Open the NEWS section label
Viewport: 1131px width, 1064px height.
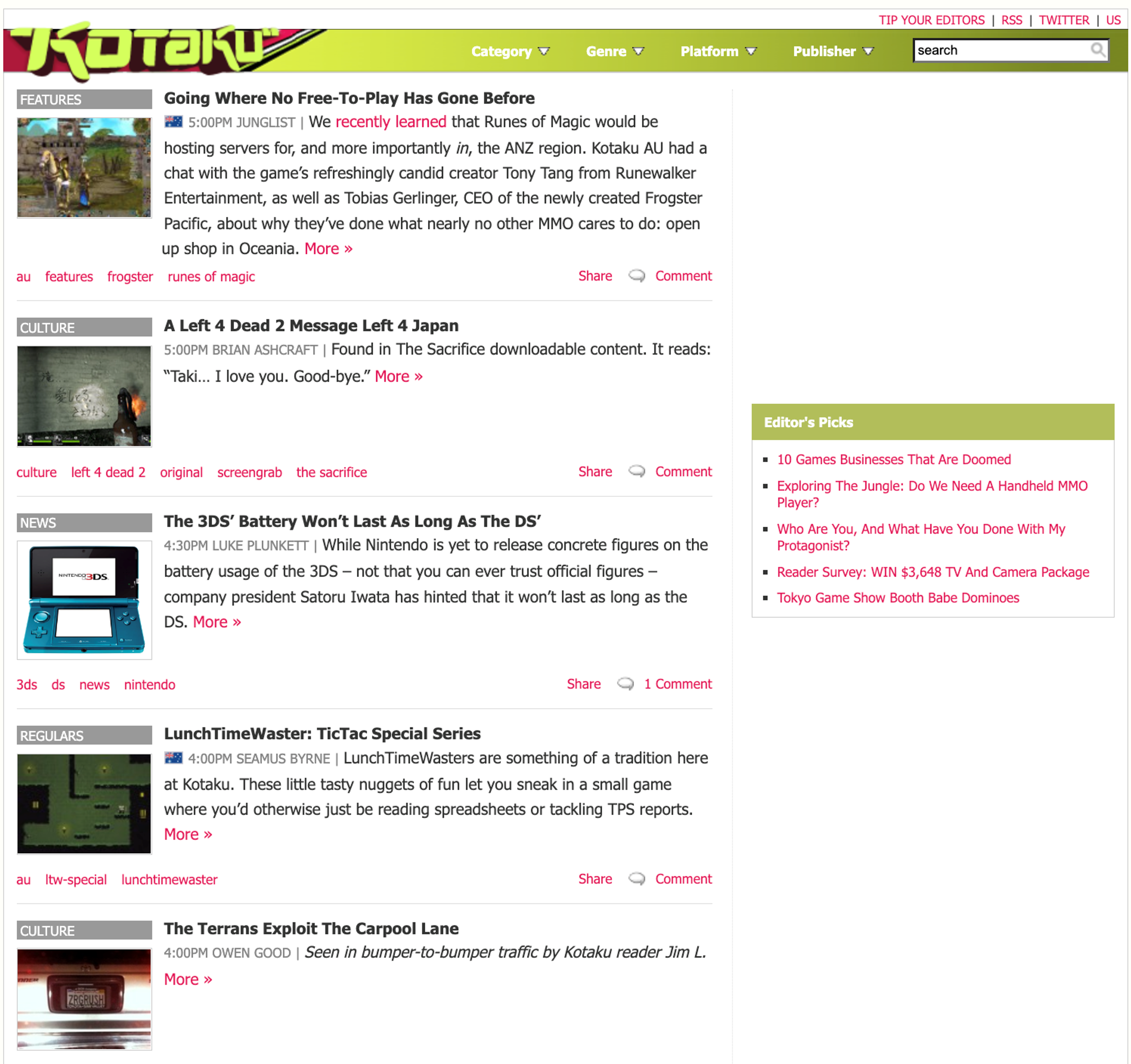click(x=84, y=523)
